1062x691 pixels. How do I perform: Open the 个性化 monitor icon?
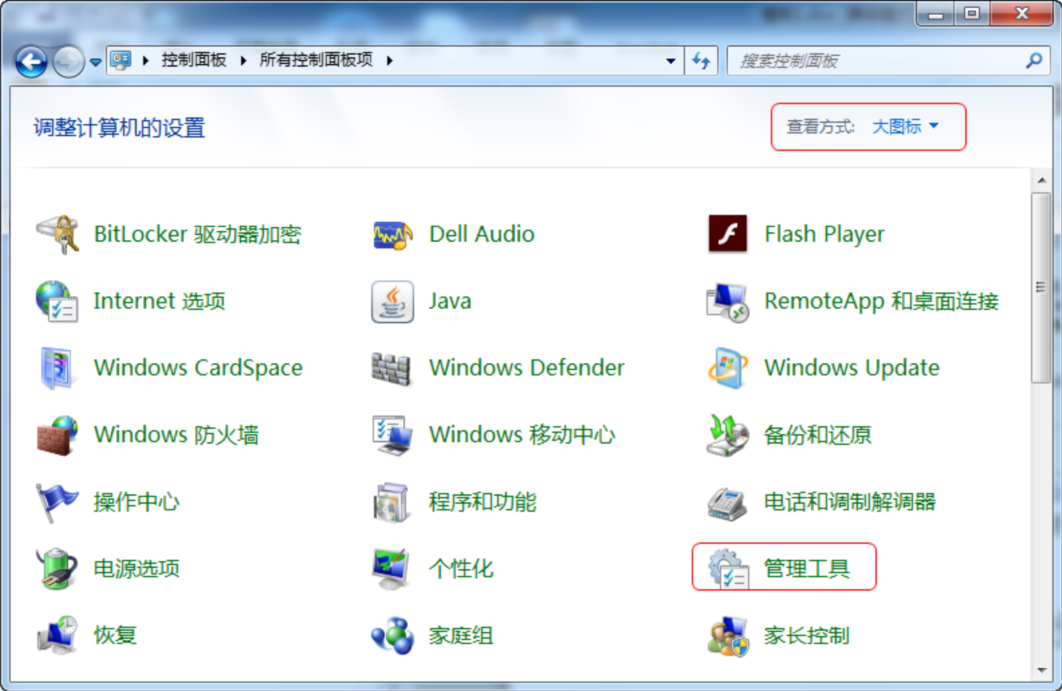click(x=391, y=569)
